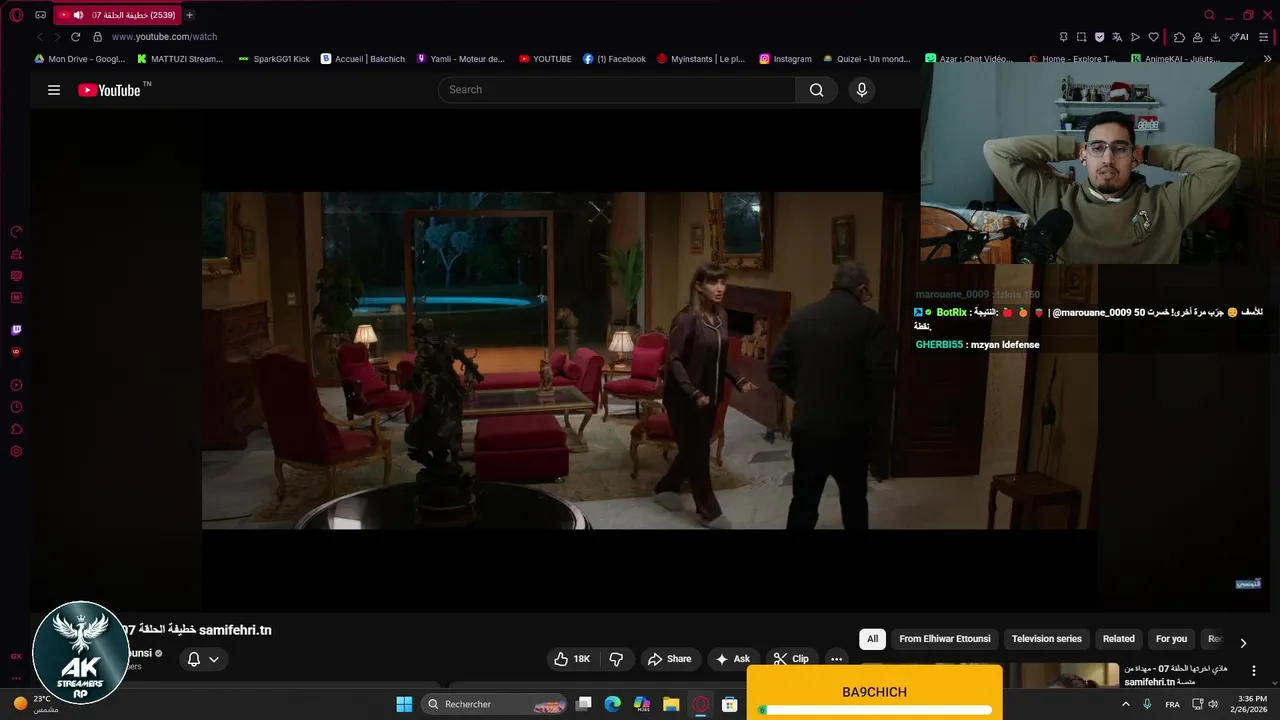Show more chips with right chevron
Image resolution: width=1280 pixels, height=720 pixels.
point(1243,643)
